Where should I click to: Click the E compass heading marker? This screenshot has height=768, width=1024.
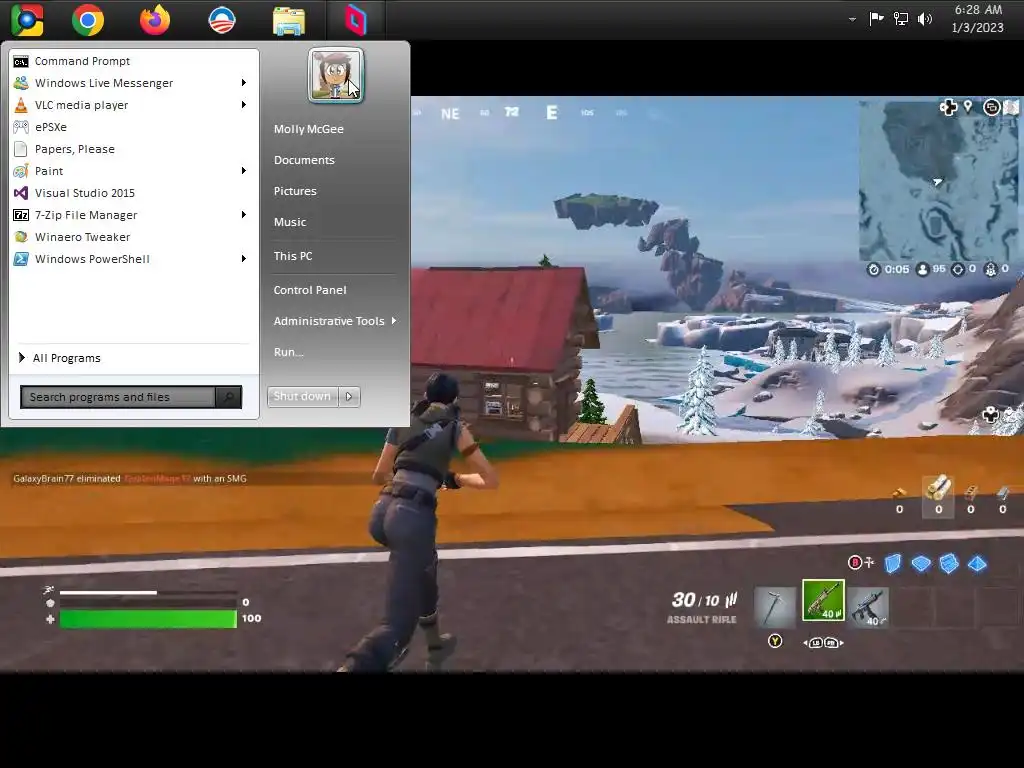click(552, 113)
